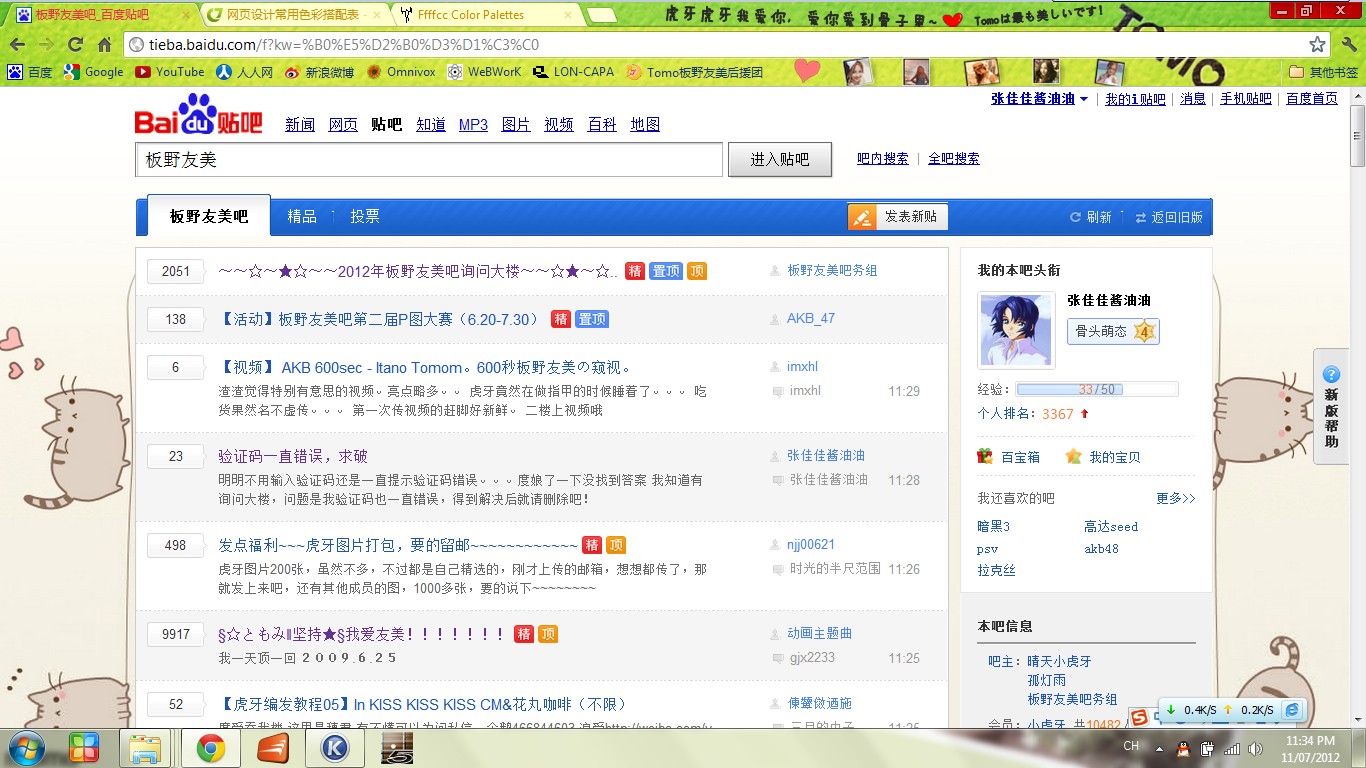
Task: Open 知道 navigation link
Action: (431, 124)
